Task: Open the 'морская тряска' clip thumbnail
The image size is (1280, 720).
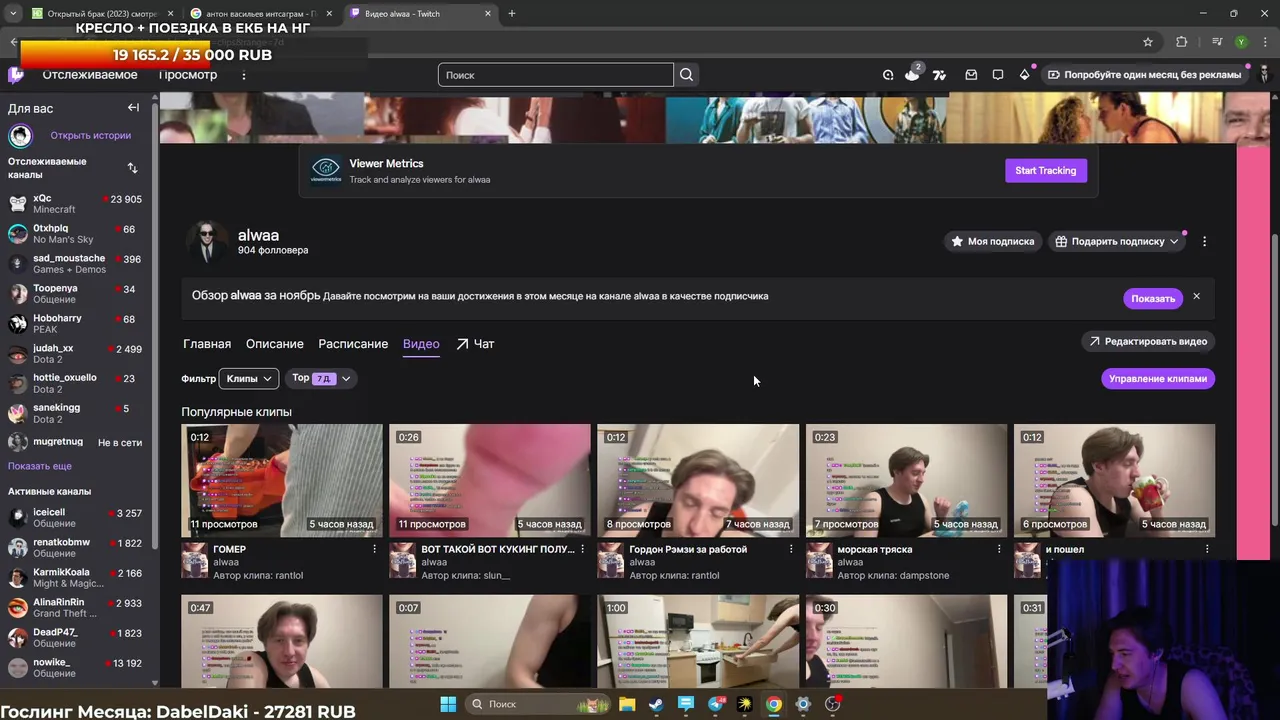Action: [906, 480]
